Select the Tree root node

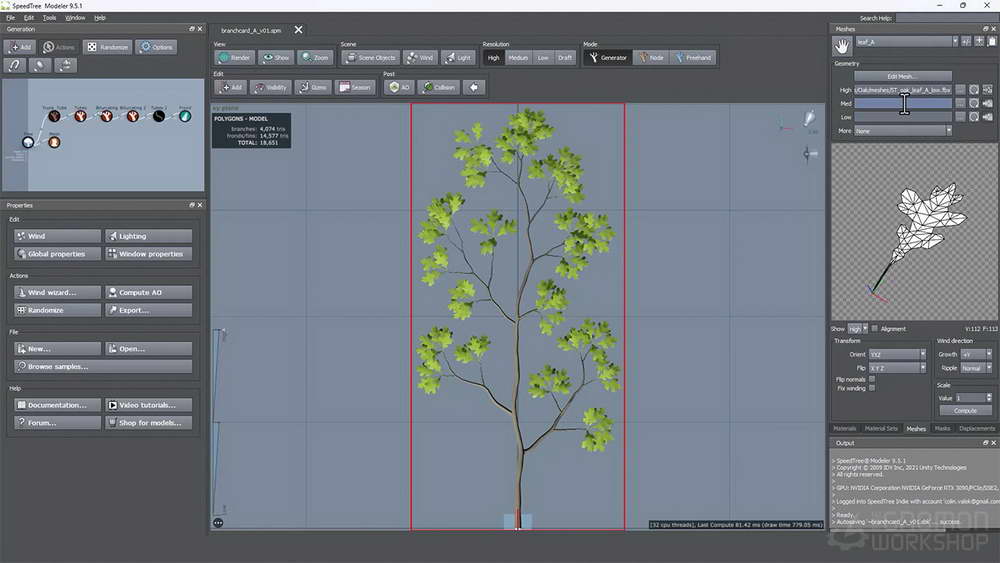point(28,142)
